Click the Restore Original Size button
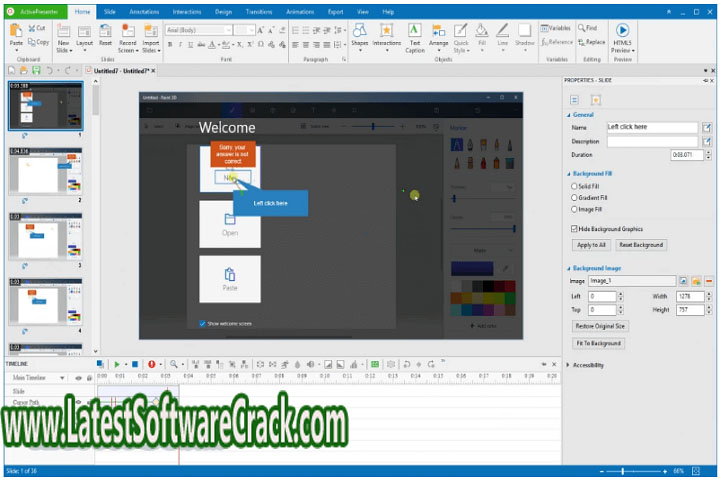Viewport: 720px width, 480px height. 600,326
